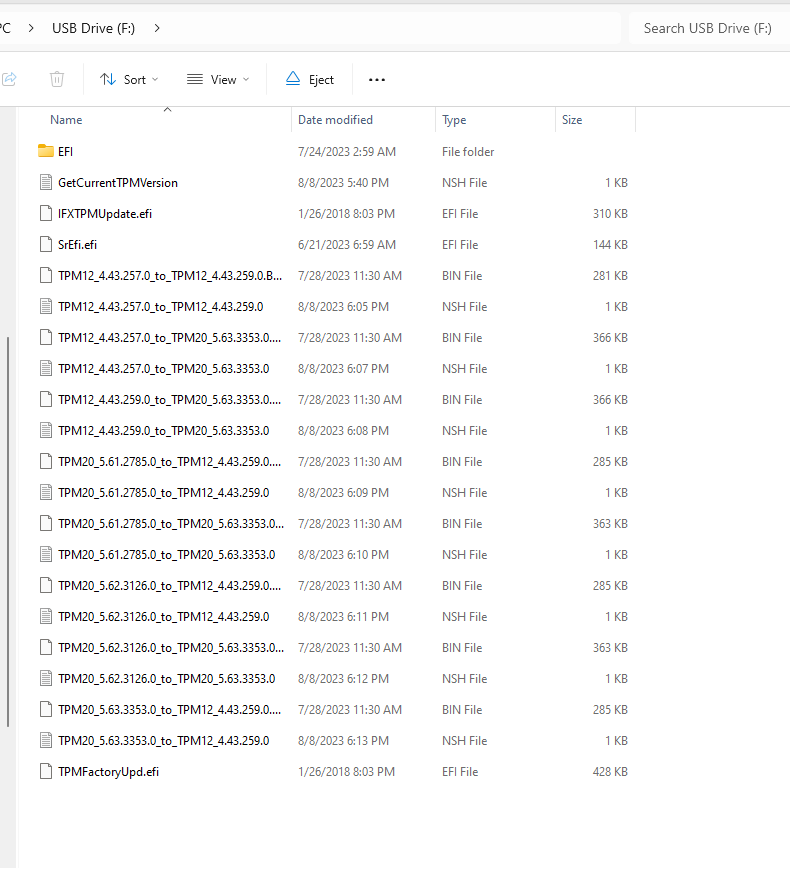Screen dimensions: 790x871
Task: Click the 144 KB size cell
Action: (610, 245)
